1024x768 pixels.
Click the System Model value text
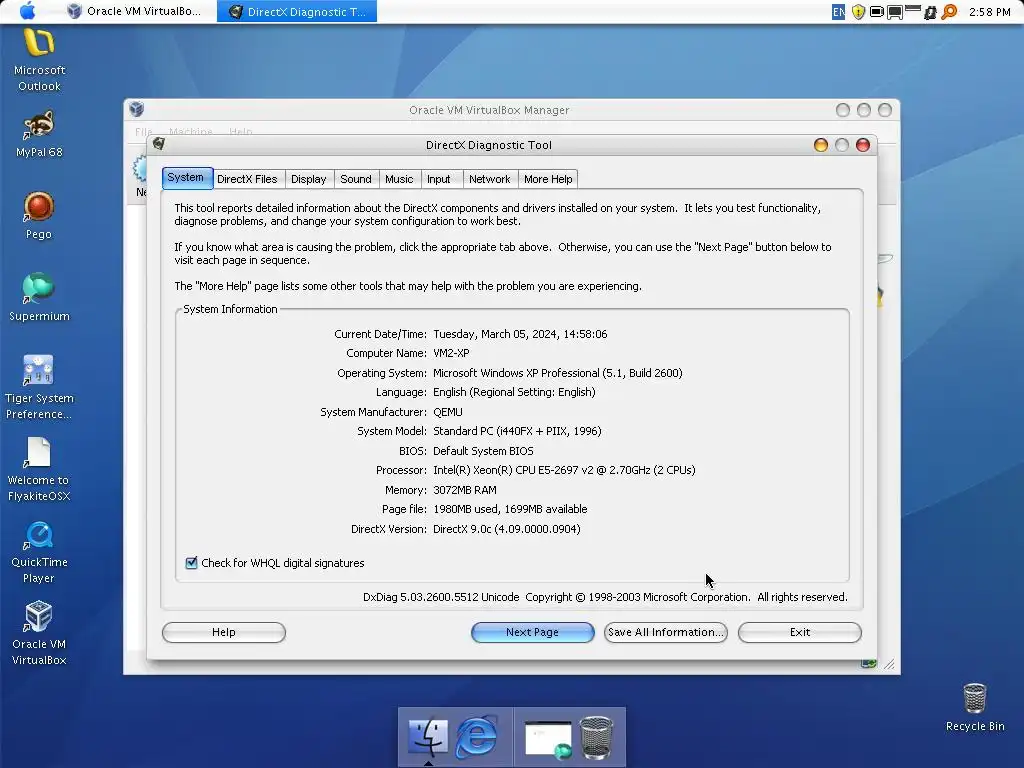517,431
